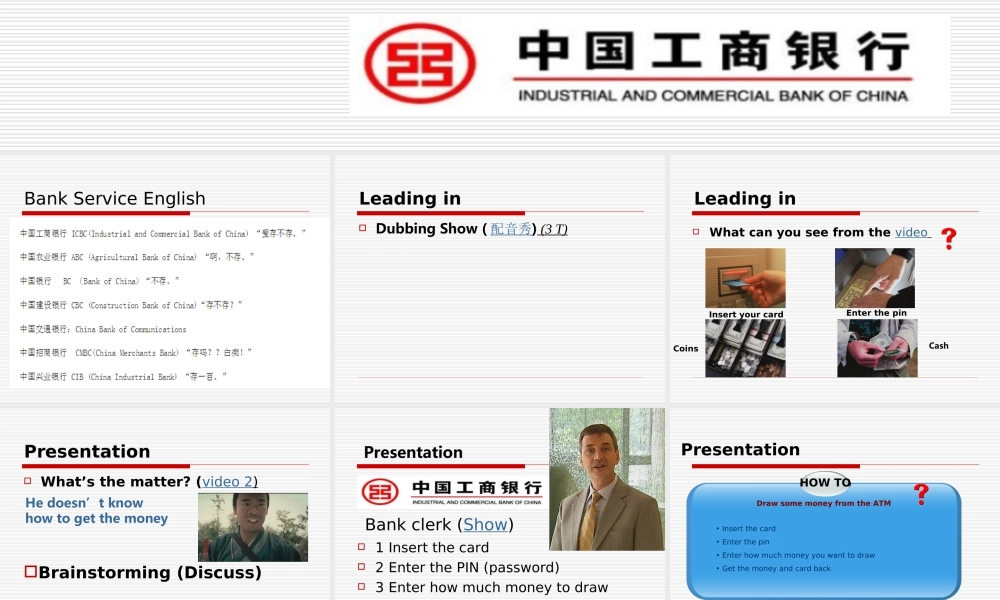Screen dimensions: 1000x600
Task: Click the 'What's the matter?' text
Action: click(x=115, y=481)
